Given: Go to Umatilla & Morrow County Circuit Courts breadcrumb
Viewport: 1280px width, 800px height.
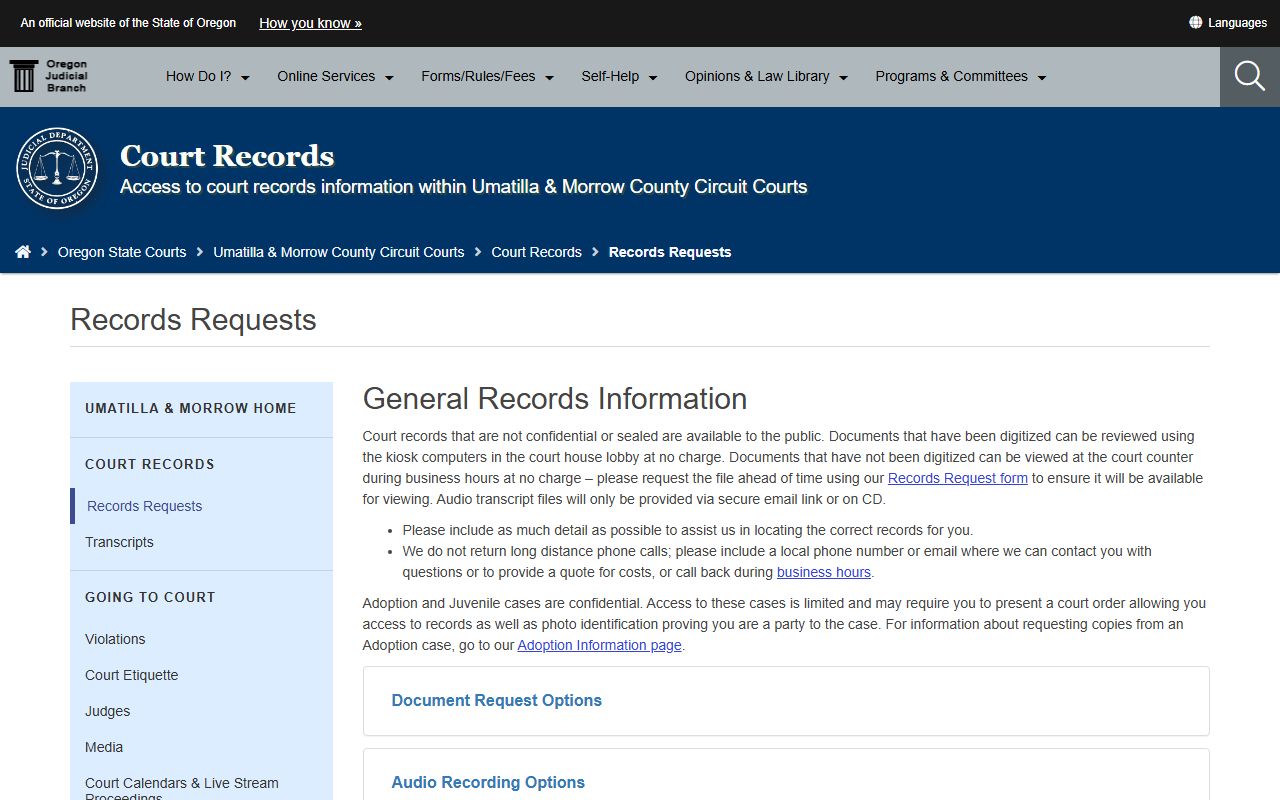Looking at the screenshot, I should coord(339,252).
